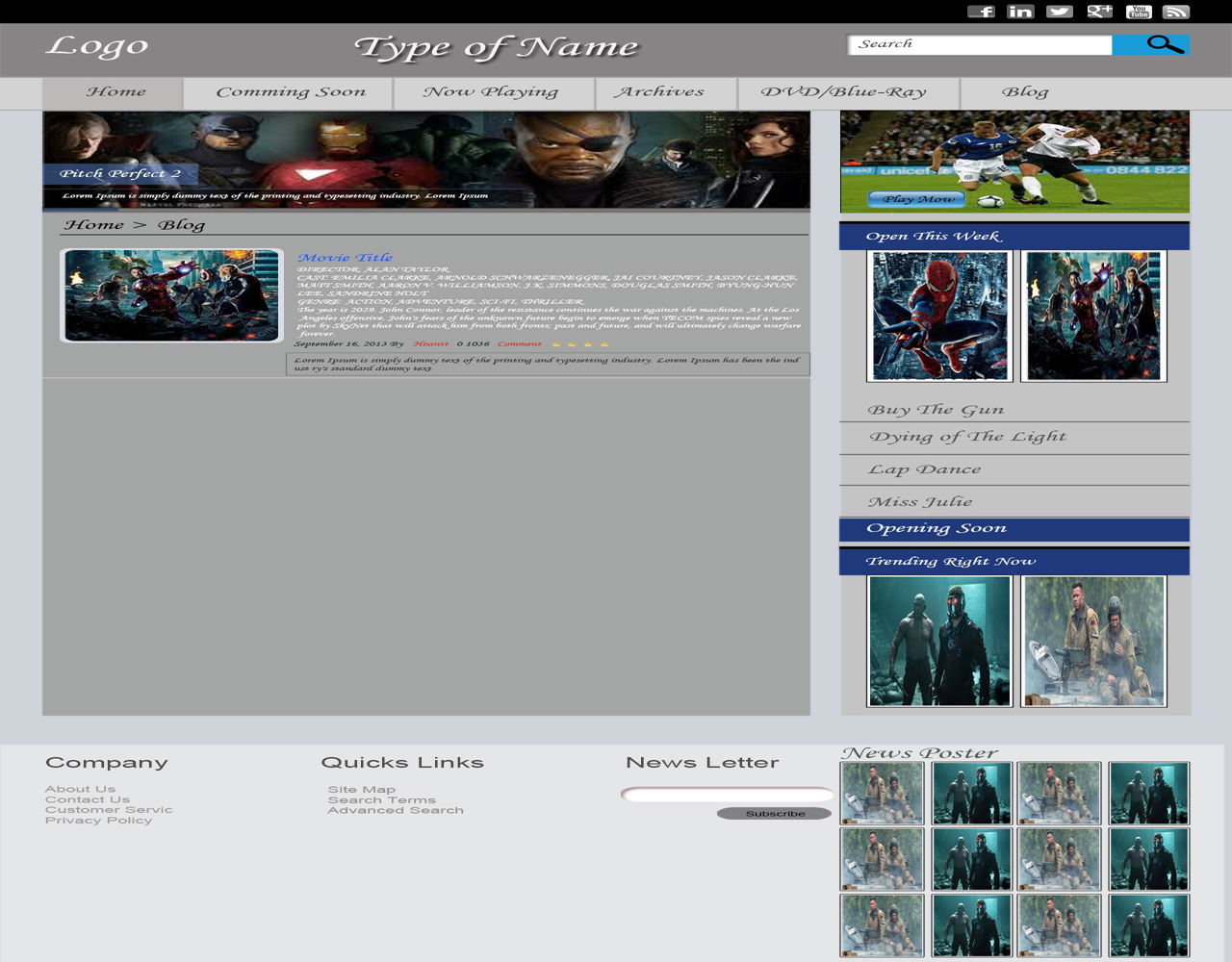Select Dying of The Light
The image size is (1232, 962).
pyautogui.click(x=967, y=437)
